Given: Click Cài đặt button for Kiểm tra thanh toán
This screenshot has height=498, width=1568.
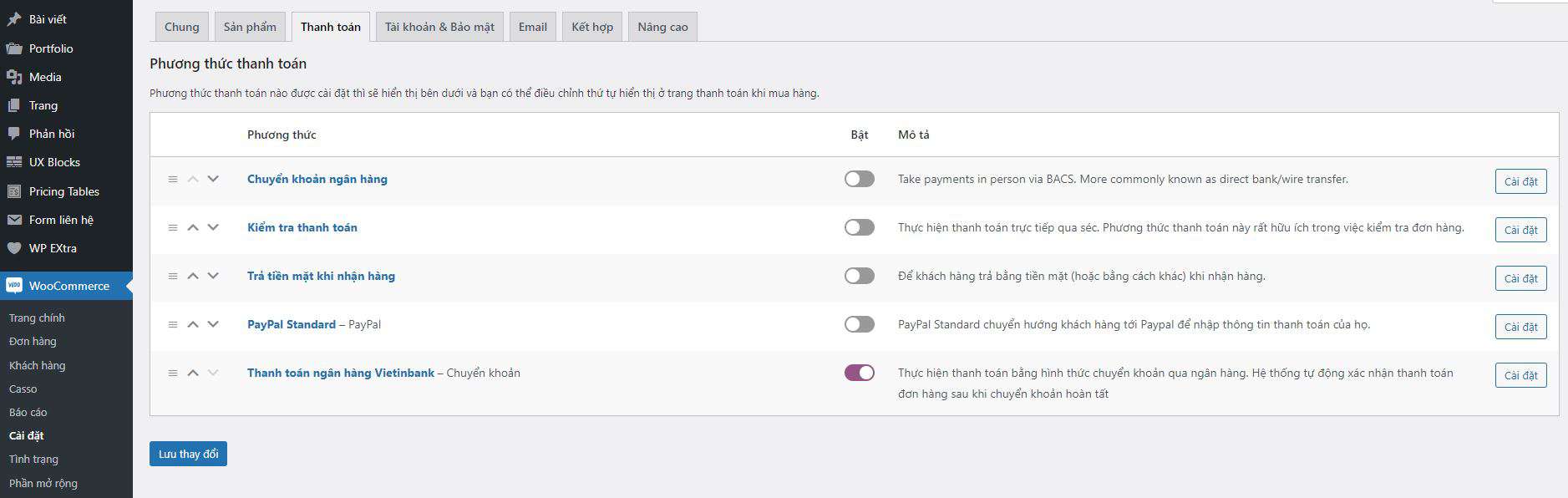Looking at the screenshot, I should point(1521,230).
